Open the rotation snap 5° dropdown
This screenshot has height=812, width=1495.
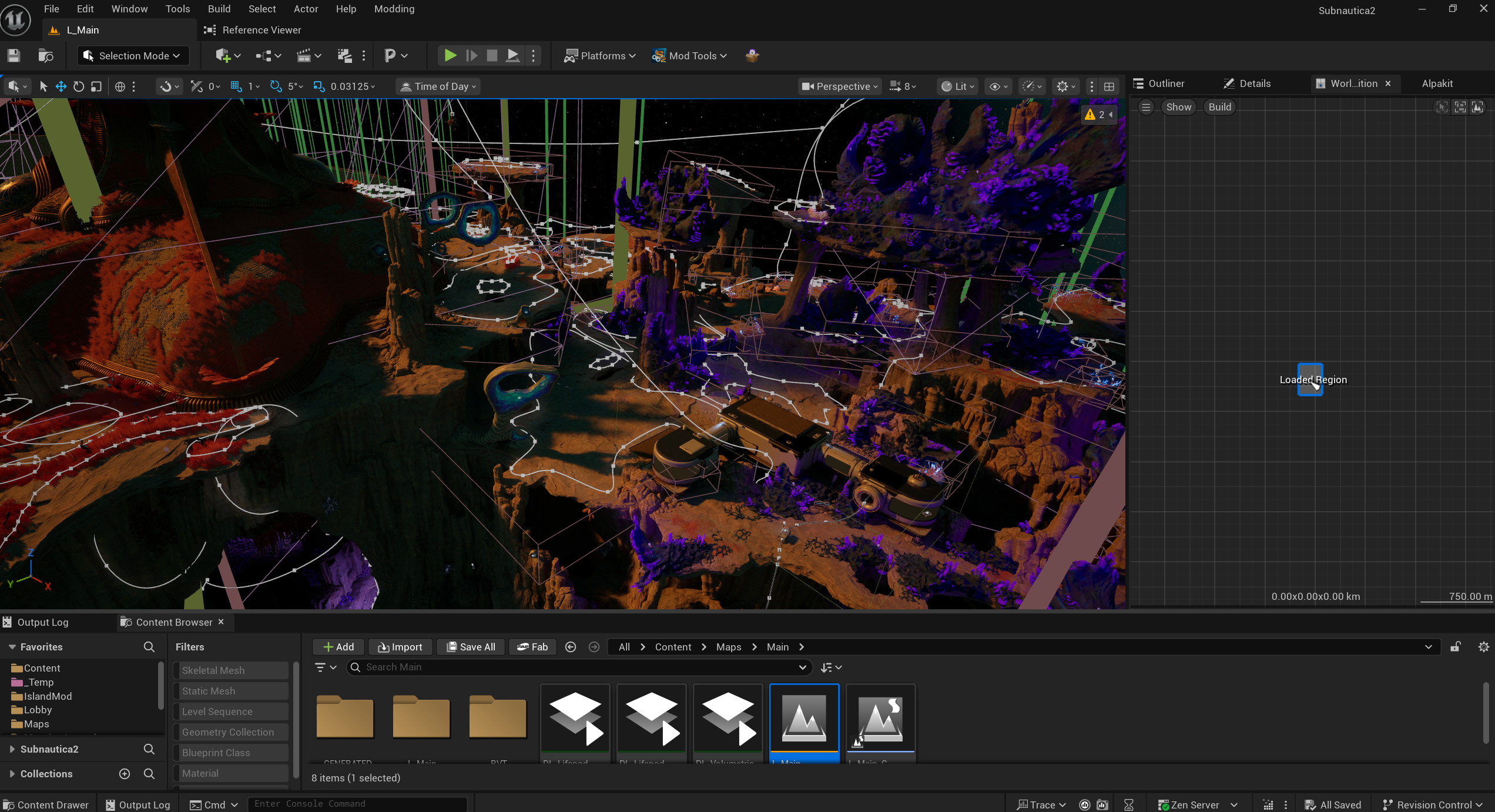(296, 86)
